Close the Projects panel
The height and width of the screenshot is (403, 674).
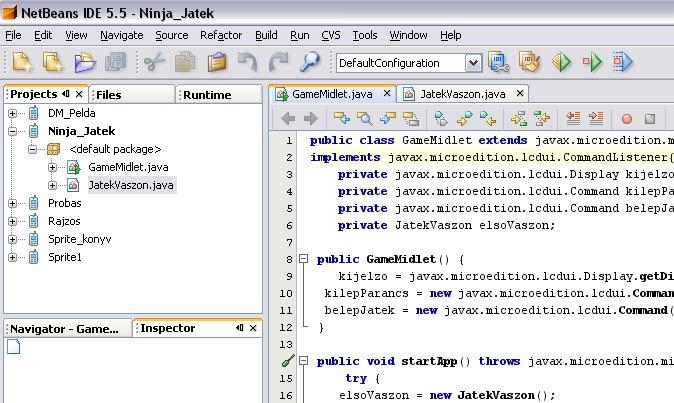[x=79, y=94]
